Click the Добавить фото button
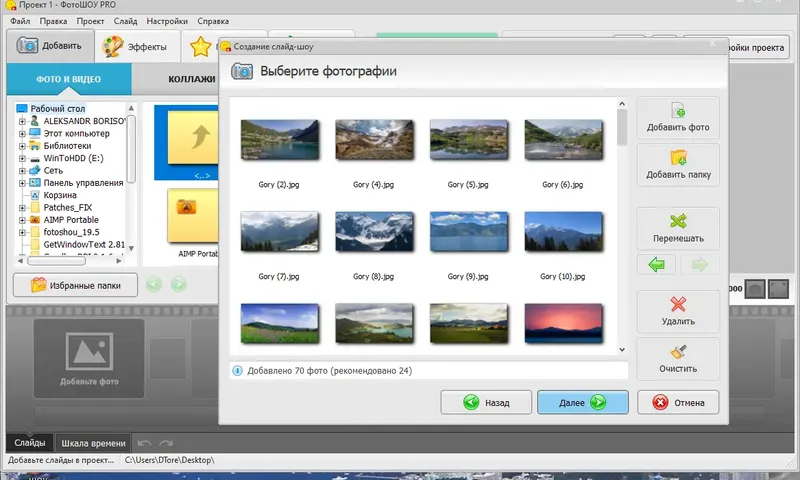Viewport: 800px width, 480px height. point(678,118)
